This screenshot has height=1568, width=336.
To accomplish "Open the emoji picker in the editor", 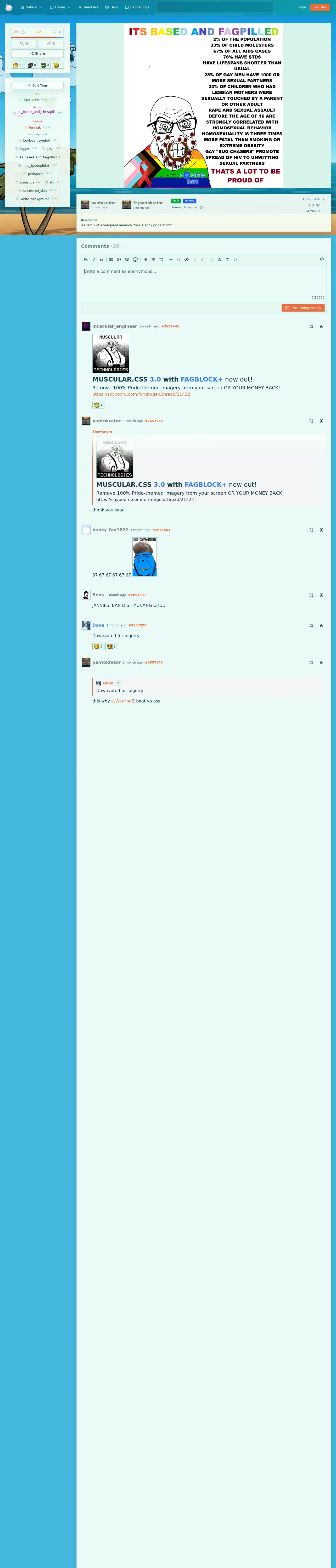I will [x=135, y=259].
